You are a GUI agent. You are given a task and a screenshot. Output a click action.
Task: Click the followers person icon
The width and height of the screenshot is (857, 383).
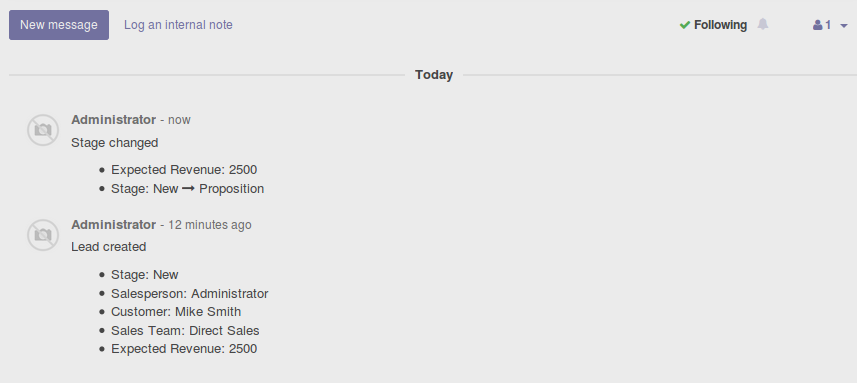point(818,25)
